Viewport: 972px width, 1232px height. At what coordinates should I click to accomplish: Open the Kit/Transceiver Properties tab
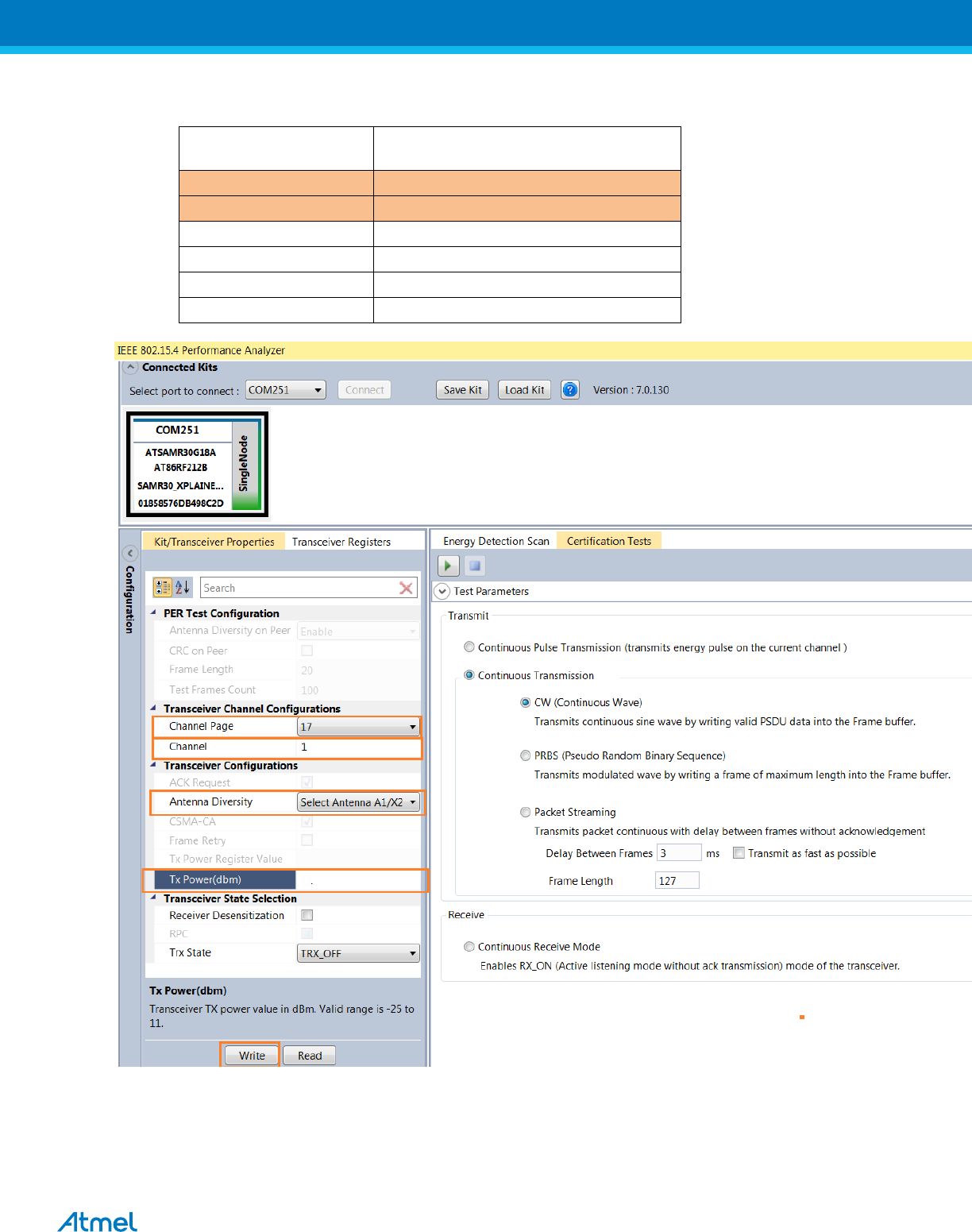tap(214, 542)
